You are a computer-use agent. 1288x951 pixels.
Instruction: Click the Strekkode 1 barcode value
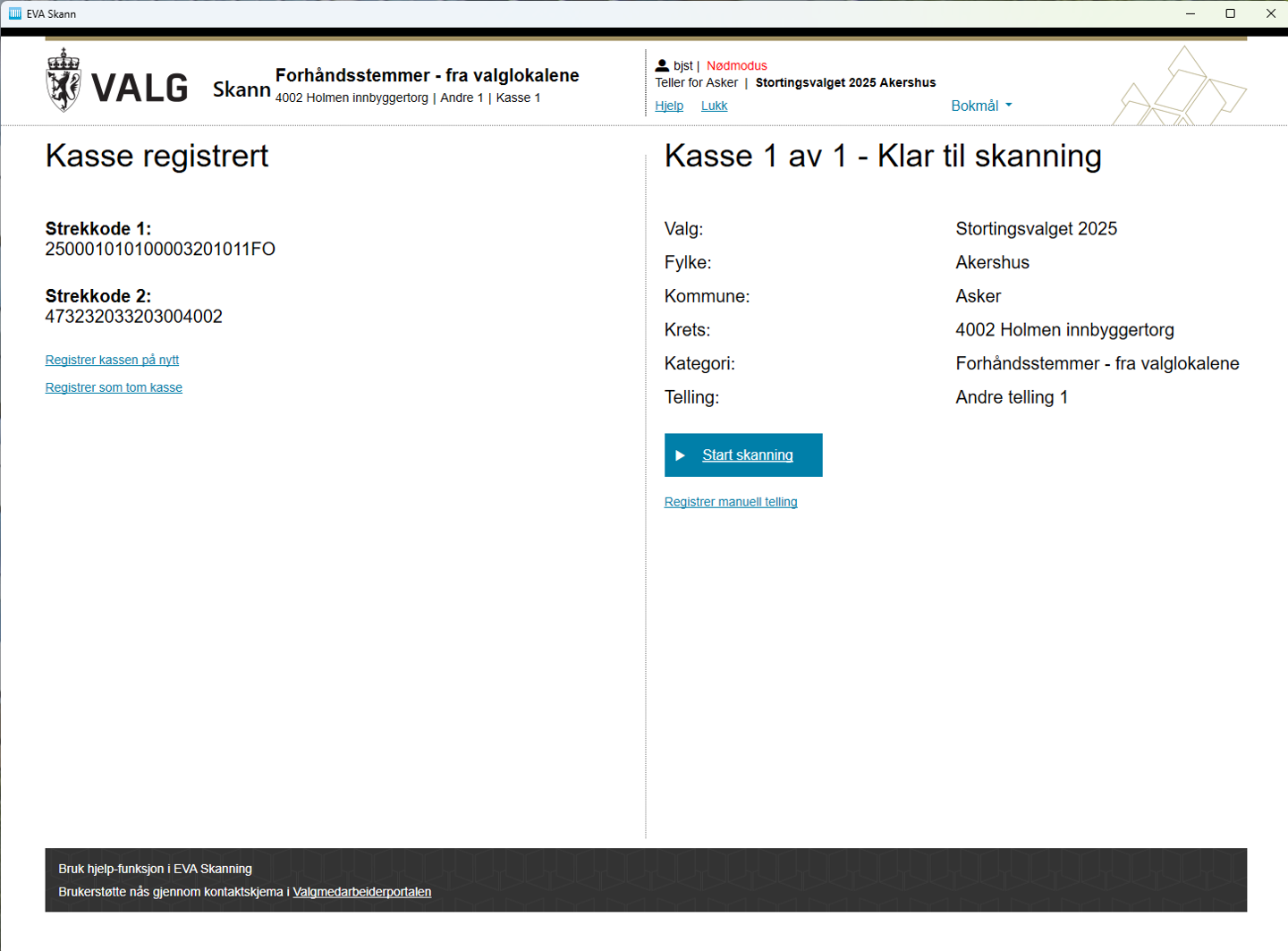tap(160, 250)
